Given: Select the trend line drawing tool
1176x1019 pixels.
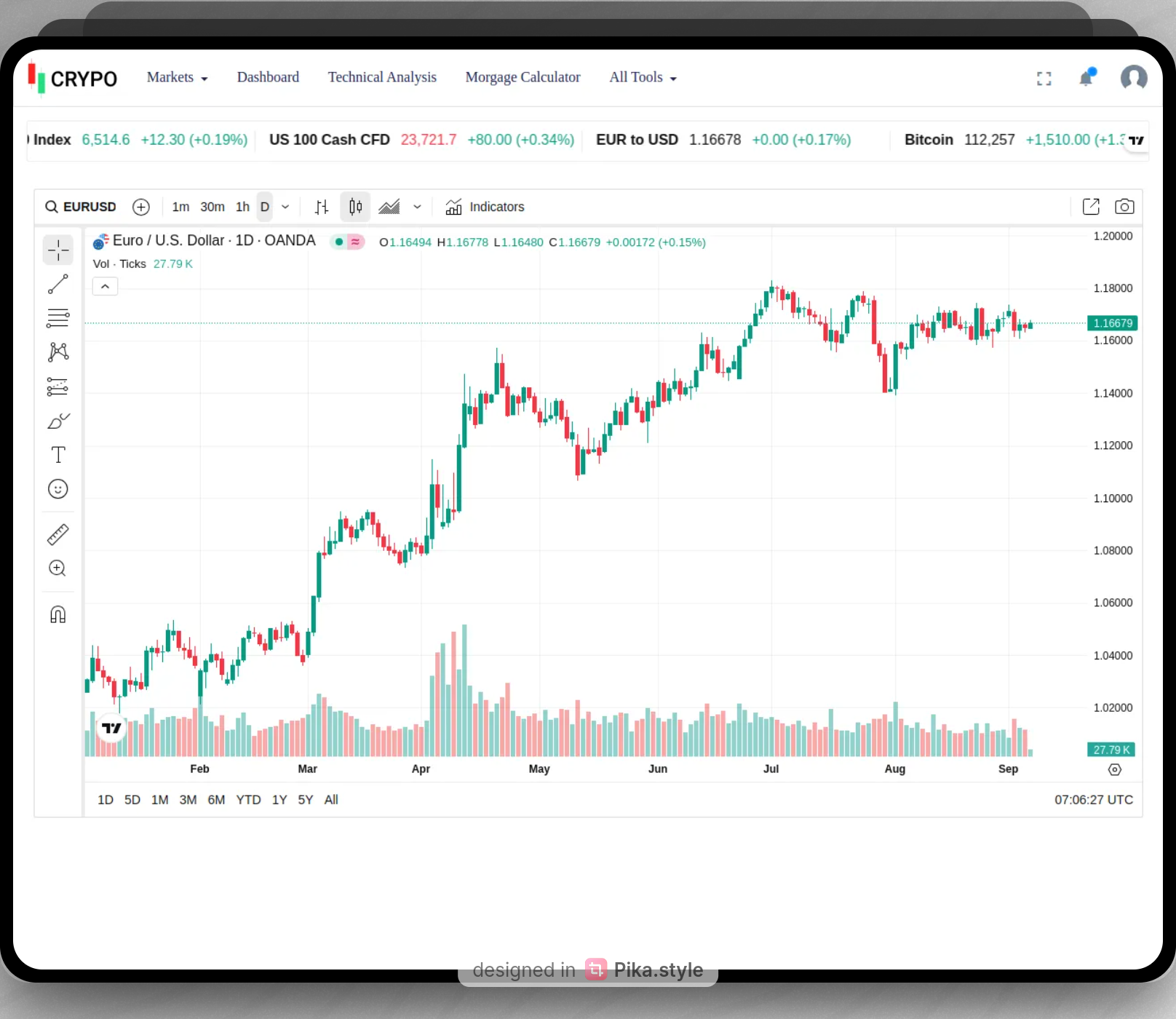Looking at the screenshot, I should point(58,285).
